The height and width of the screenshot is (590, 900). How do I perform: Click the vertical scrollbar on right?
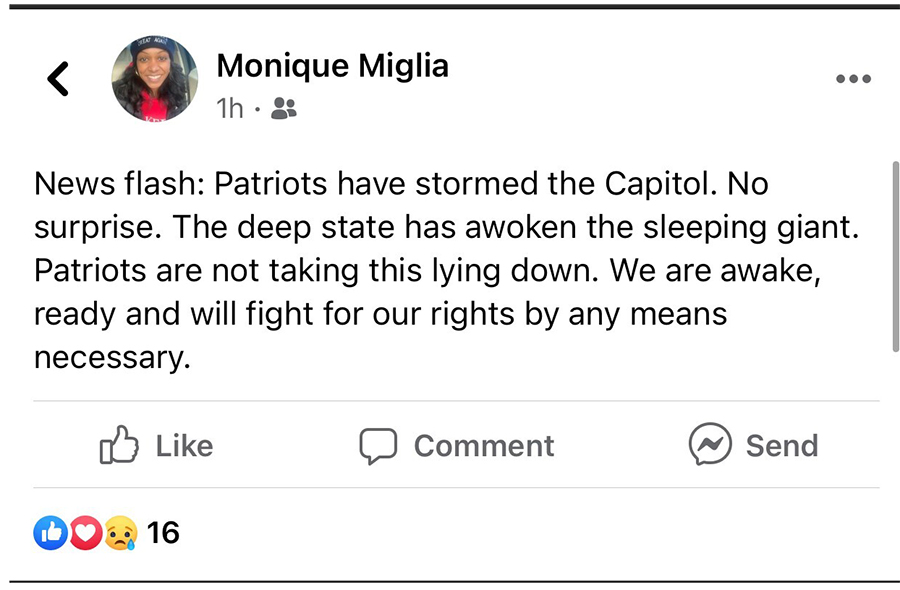(x=893, y=255)
